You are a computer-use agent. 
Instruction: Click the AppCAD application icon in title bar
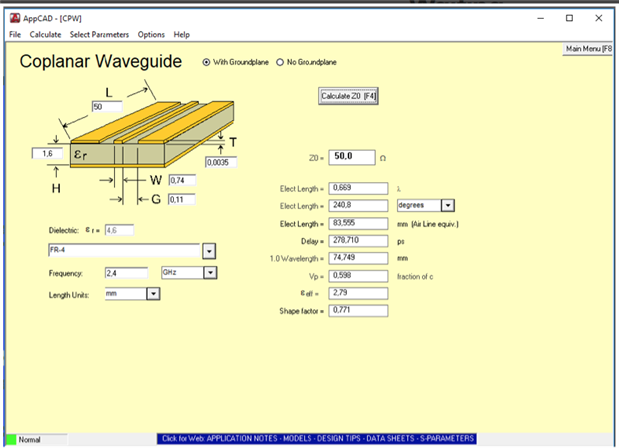pyautogui.click(x=15, y=18)
